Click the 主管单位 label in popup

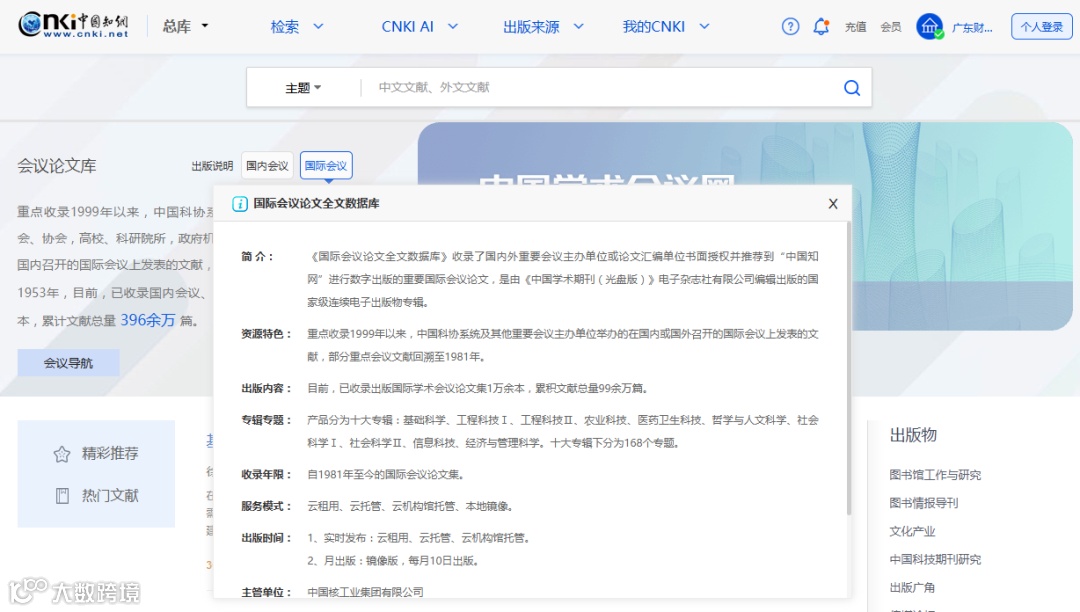267,592
